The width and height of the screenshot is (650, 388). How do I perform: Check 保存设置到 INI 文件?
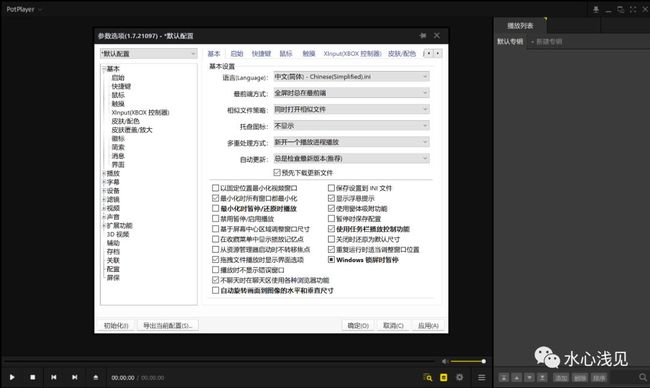coord(331,188)
